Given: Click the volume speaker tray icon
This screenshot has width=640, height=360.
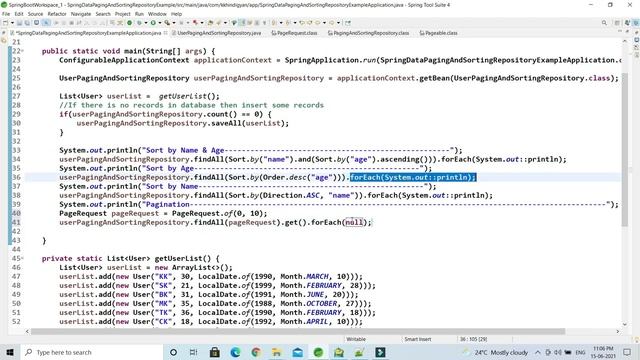Looking at the screenshot, I should 558,352.
